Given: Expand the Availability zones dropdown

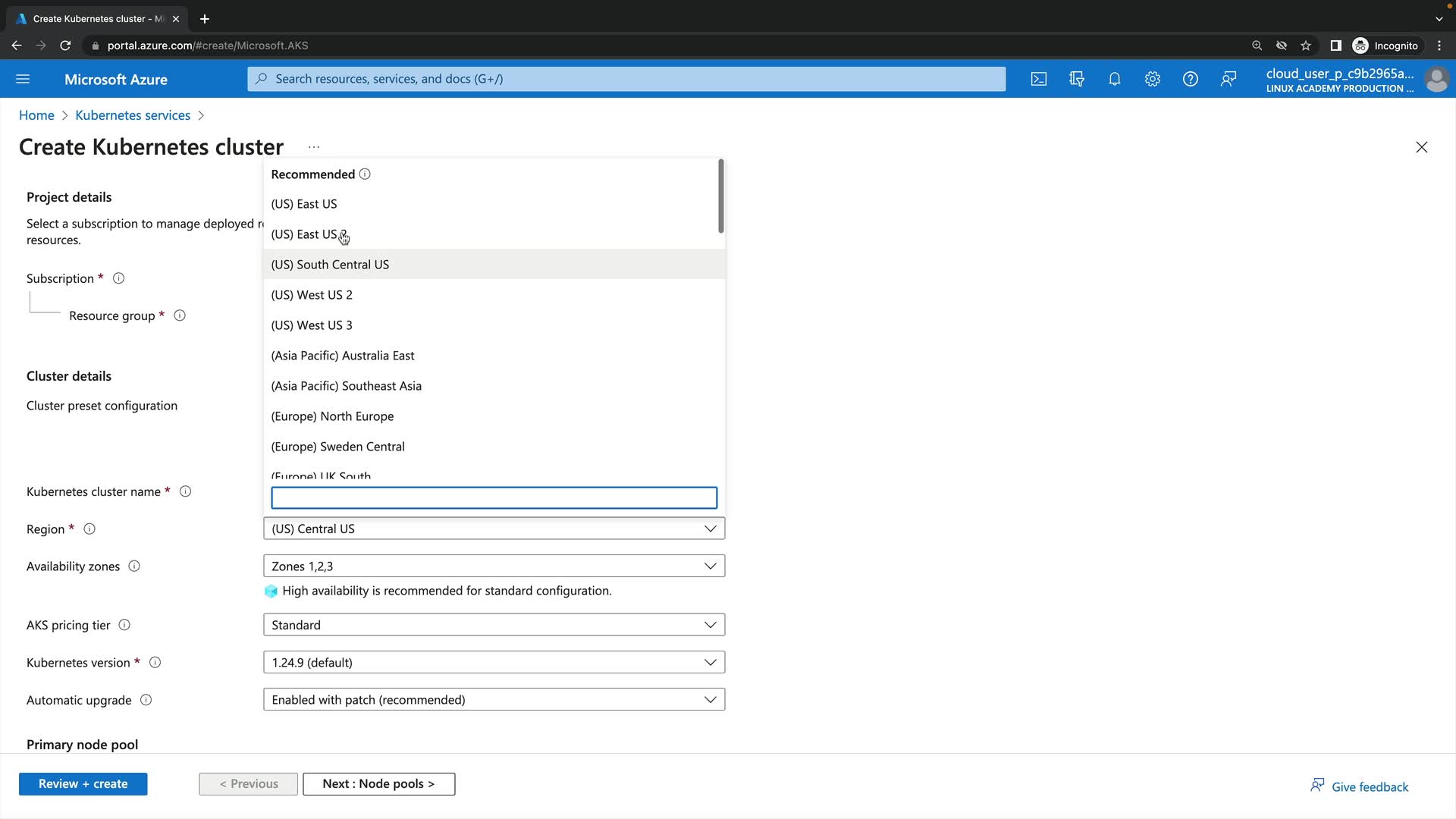Looking at the screenshot, I should tap(494, 566).
